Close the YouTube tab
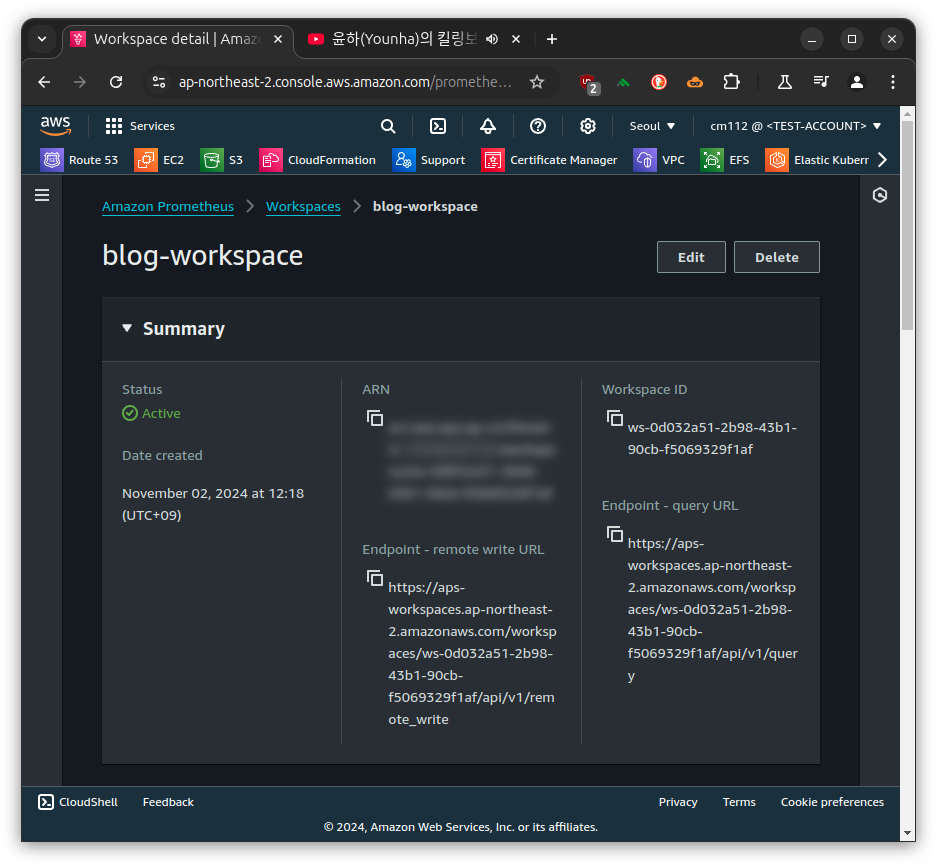The height and width of the screenshot is (866, 937). click(x=516, y=39)
